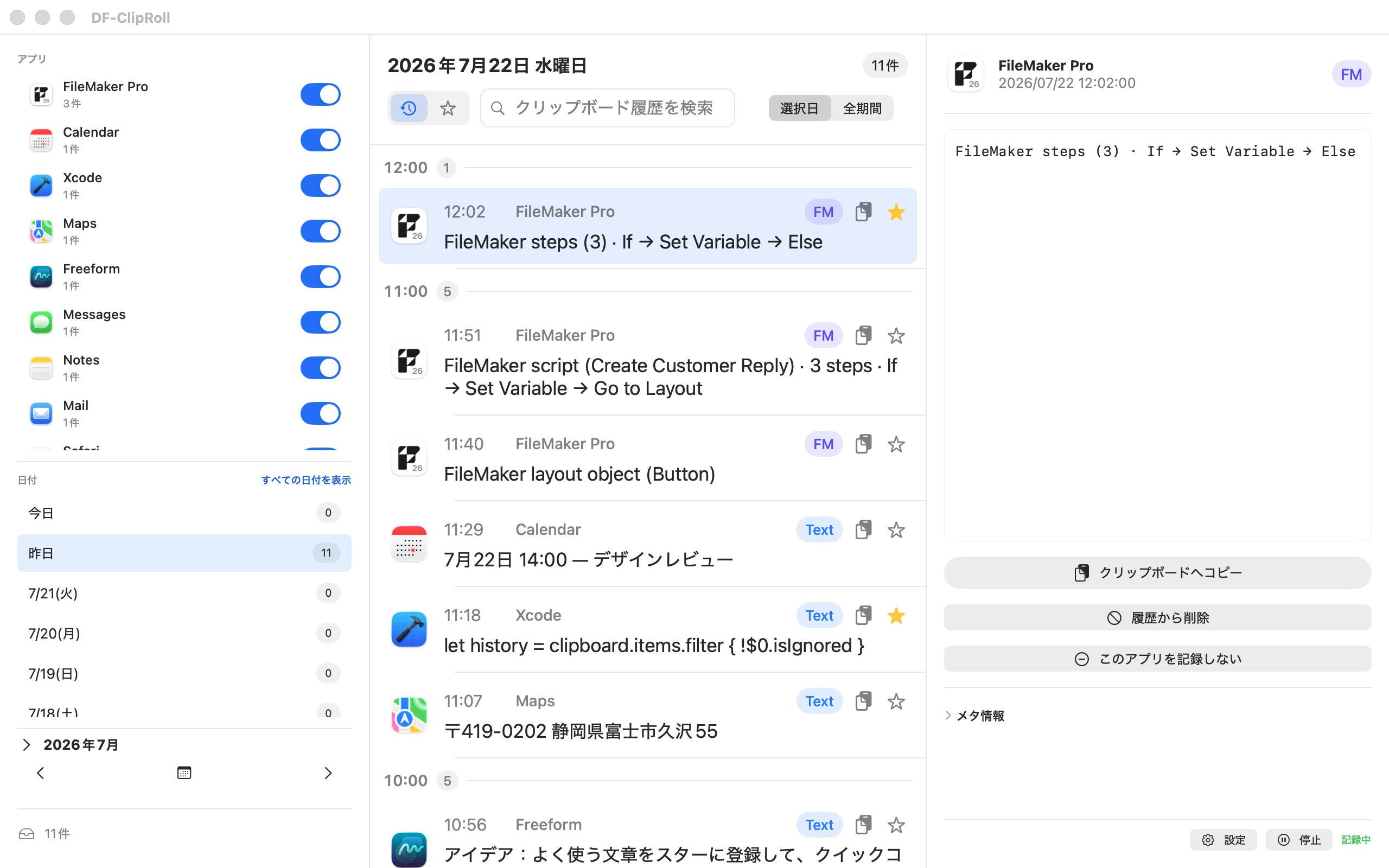Click the Xcode app icon in 11:18 entry
The height and width of the screenshot is (868, 1389).
(409, 630)
